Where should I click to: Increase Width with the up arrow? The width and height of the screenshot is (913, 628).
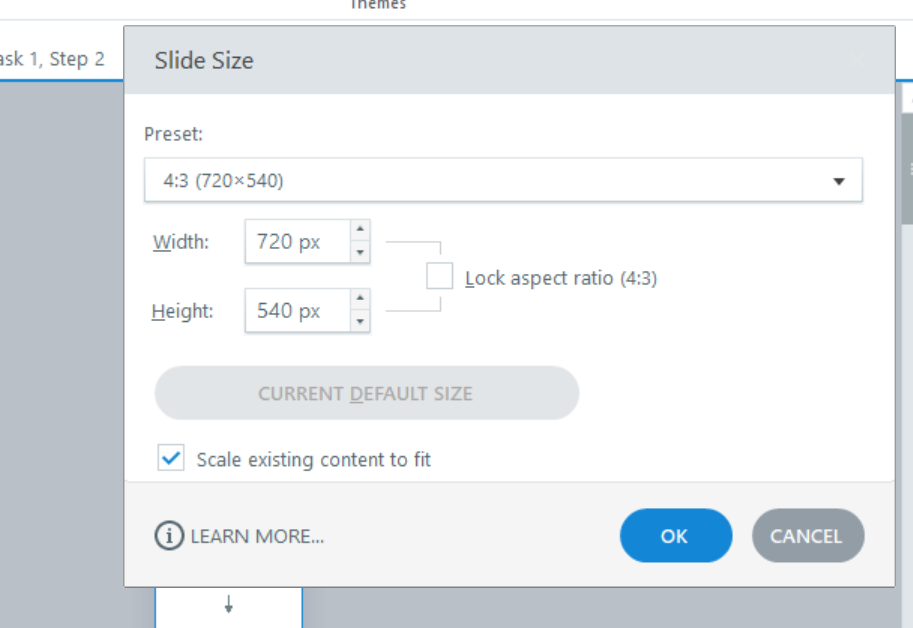click(360, 230)
